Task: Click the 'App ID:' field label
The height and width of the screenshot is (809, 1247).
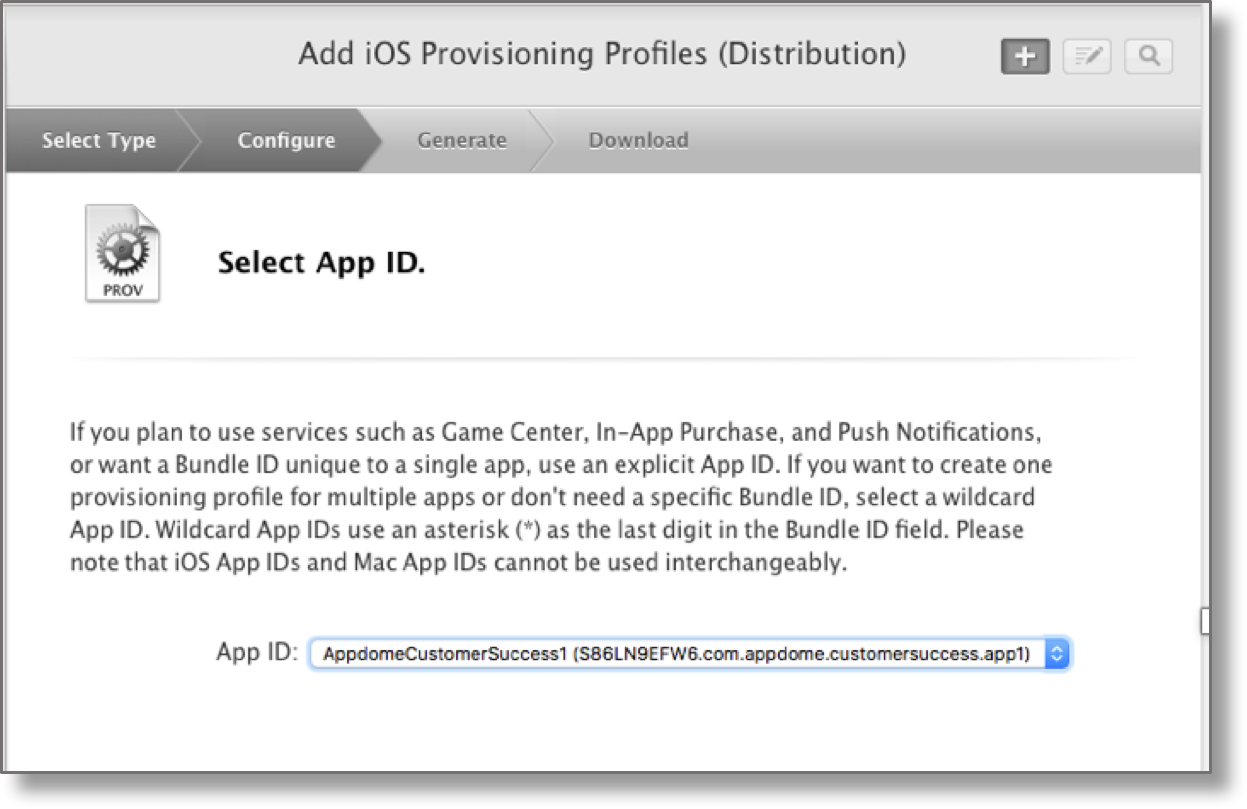Action: tap(257, 653)
